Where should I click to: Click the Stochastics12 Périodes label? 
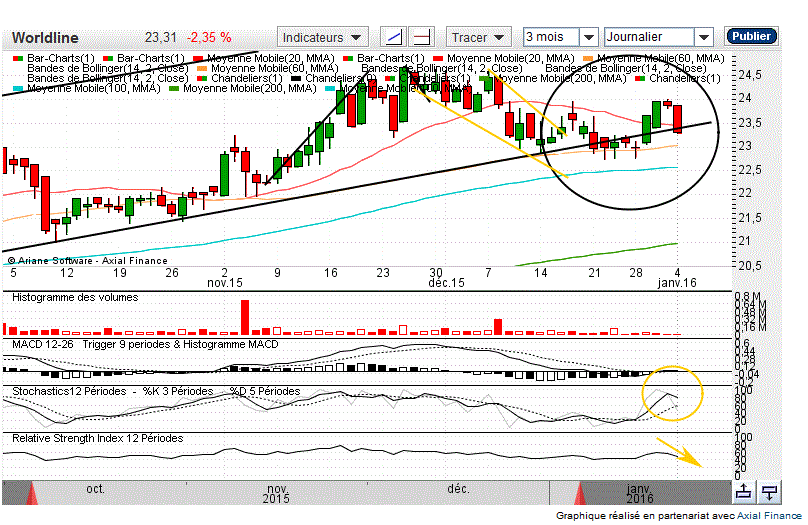69,391
